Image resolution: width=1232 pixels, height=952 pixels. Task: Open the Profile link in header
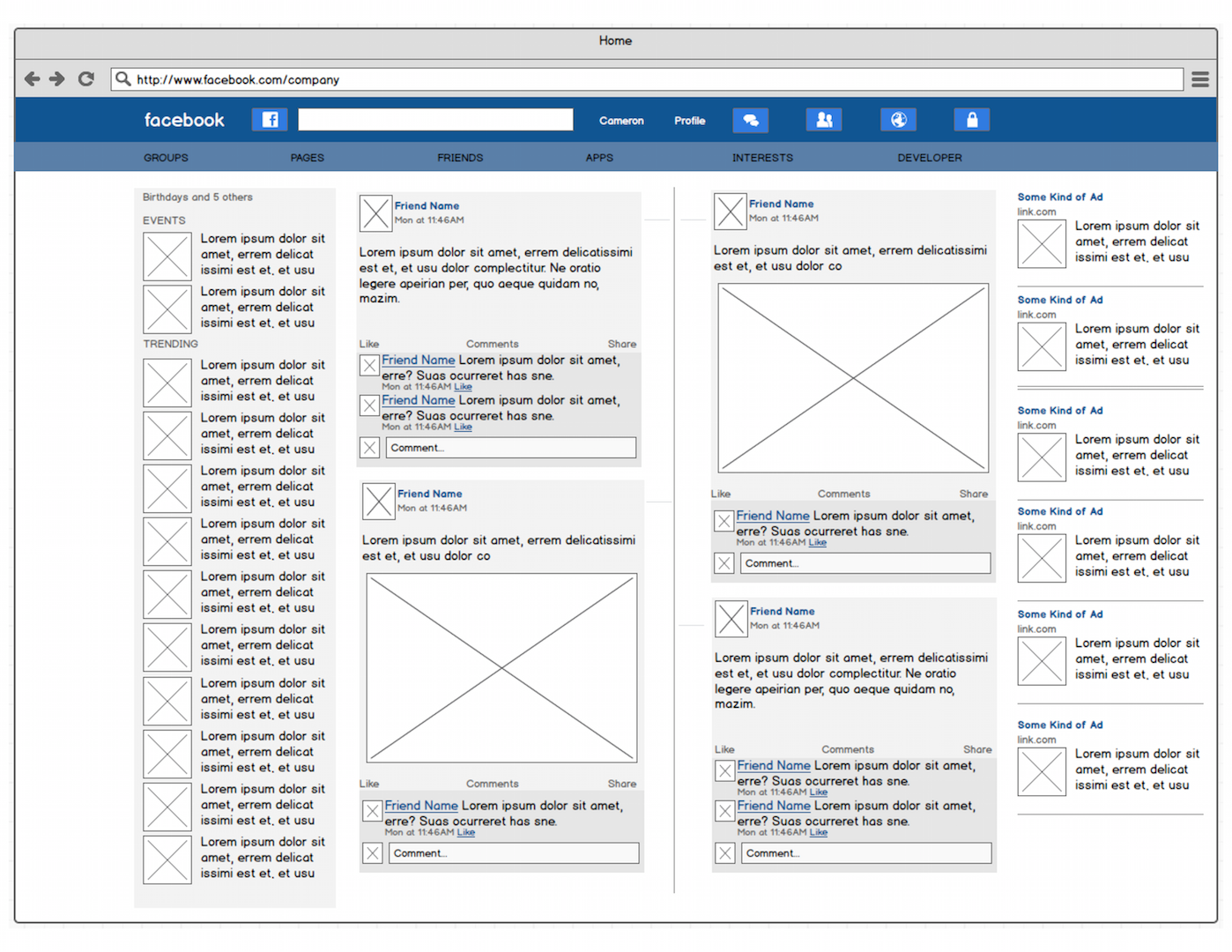pos(689,121)
